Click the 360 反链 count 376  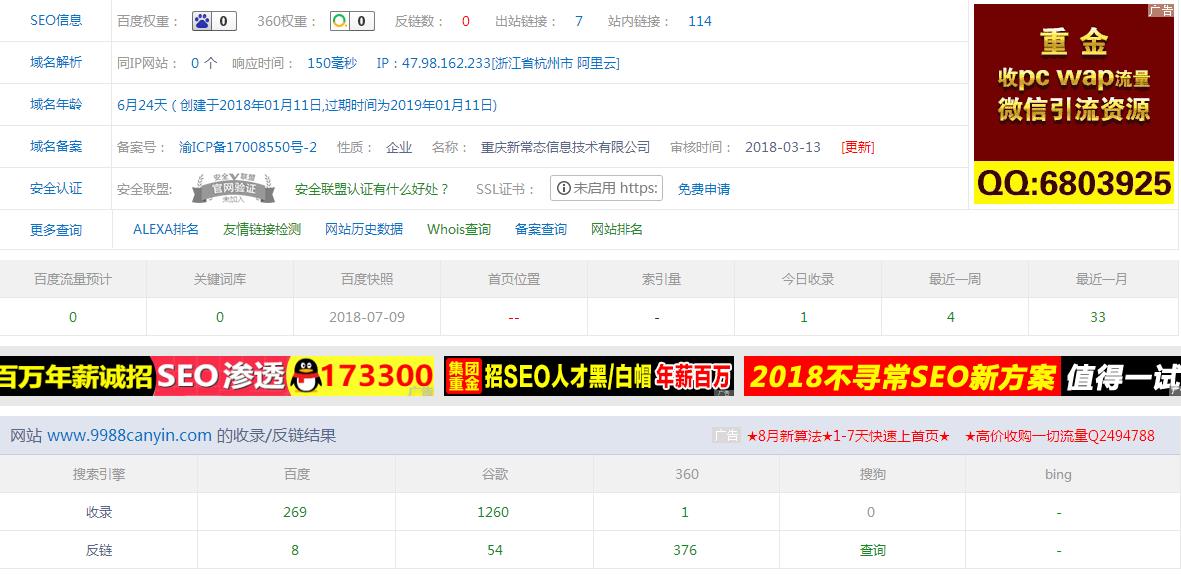(x=685, y=550)
